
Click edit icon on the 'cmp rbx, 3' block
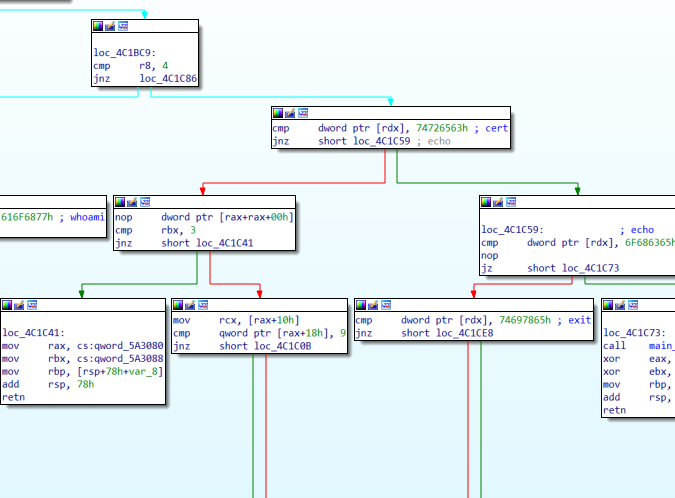131,201
